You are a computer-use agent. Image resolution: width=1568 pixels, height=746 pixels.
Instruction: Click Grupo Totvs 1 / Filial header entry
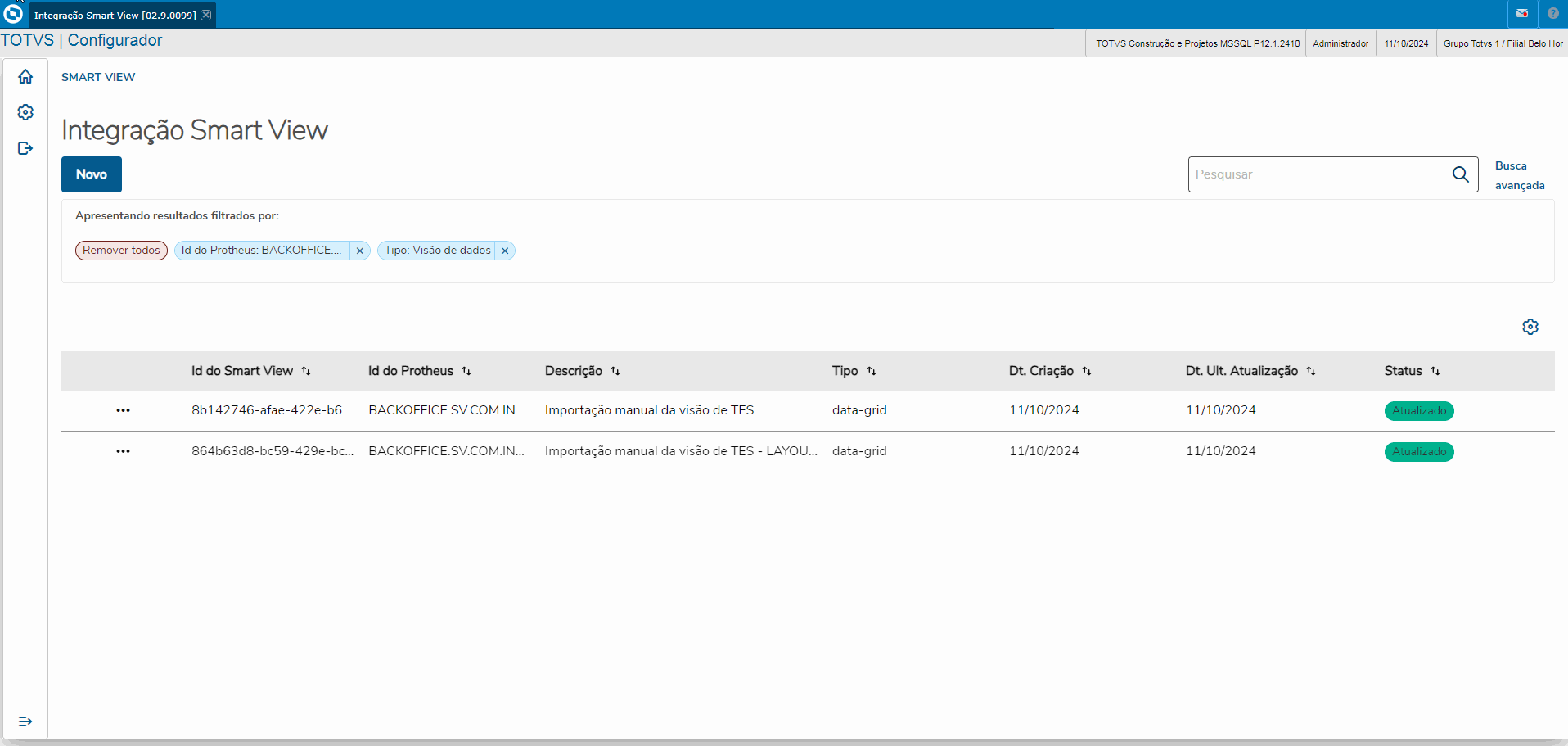tap(1503, 43)
